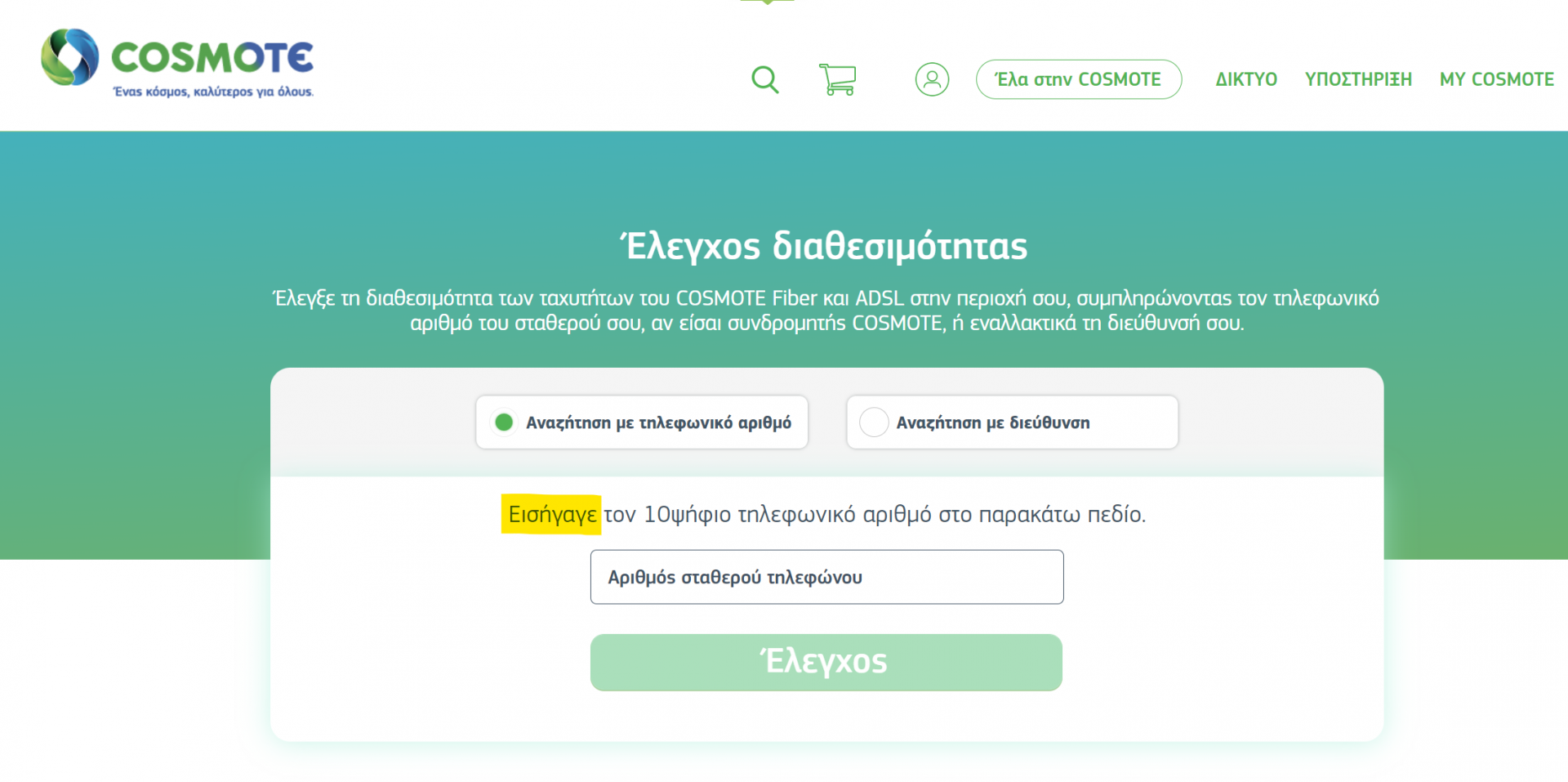Open the shopping cart icon
Viewport: 1568px width, 782px height.
(x=837, y=79)
